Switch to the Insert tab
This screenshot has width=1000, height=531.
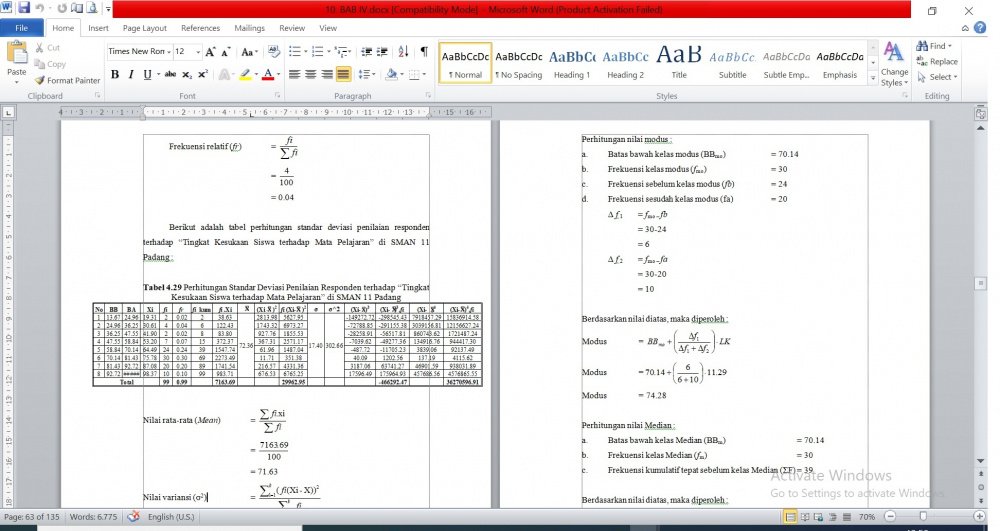[x=98, y=28]
